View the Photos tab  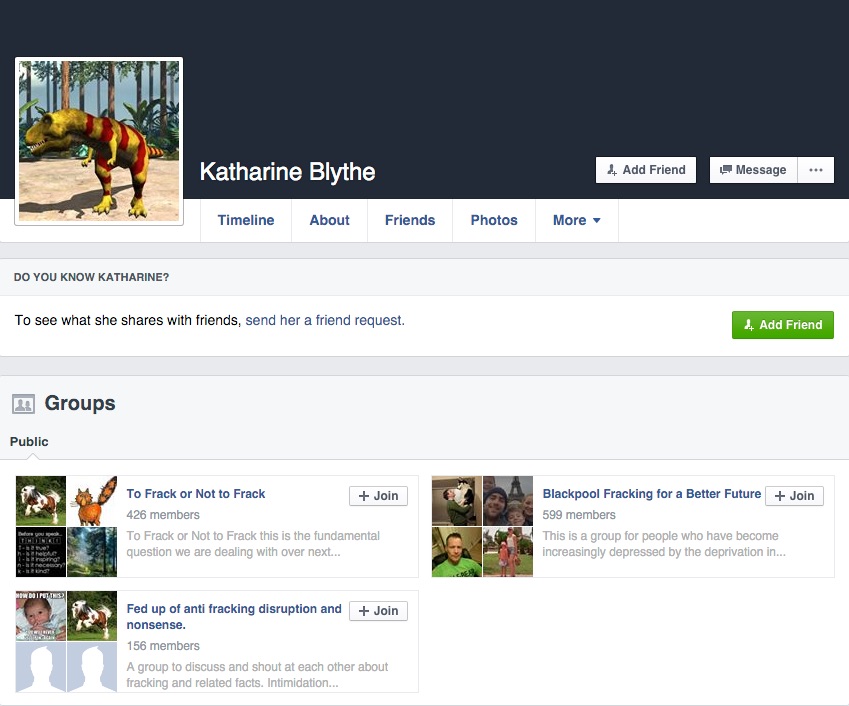coord(494,220)
